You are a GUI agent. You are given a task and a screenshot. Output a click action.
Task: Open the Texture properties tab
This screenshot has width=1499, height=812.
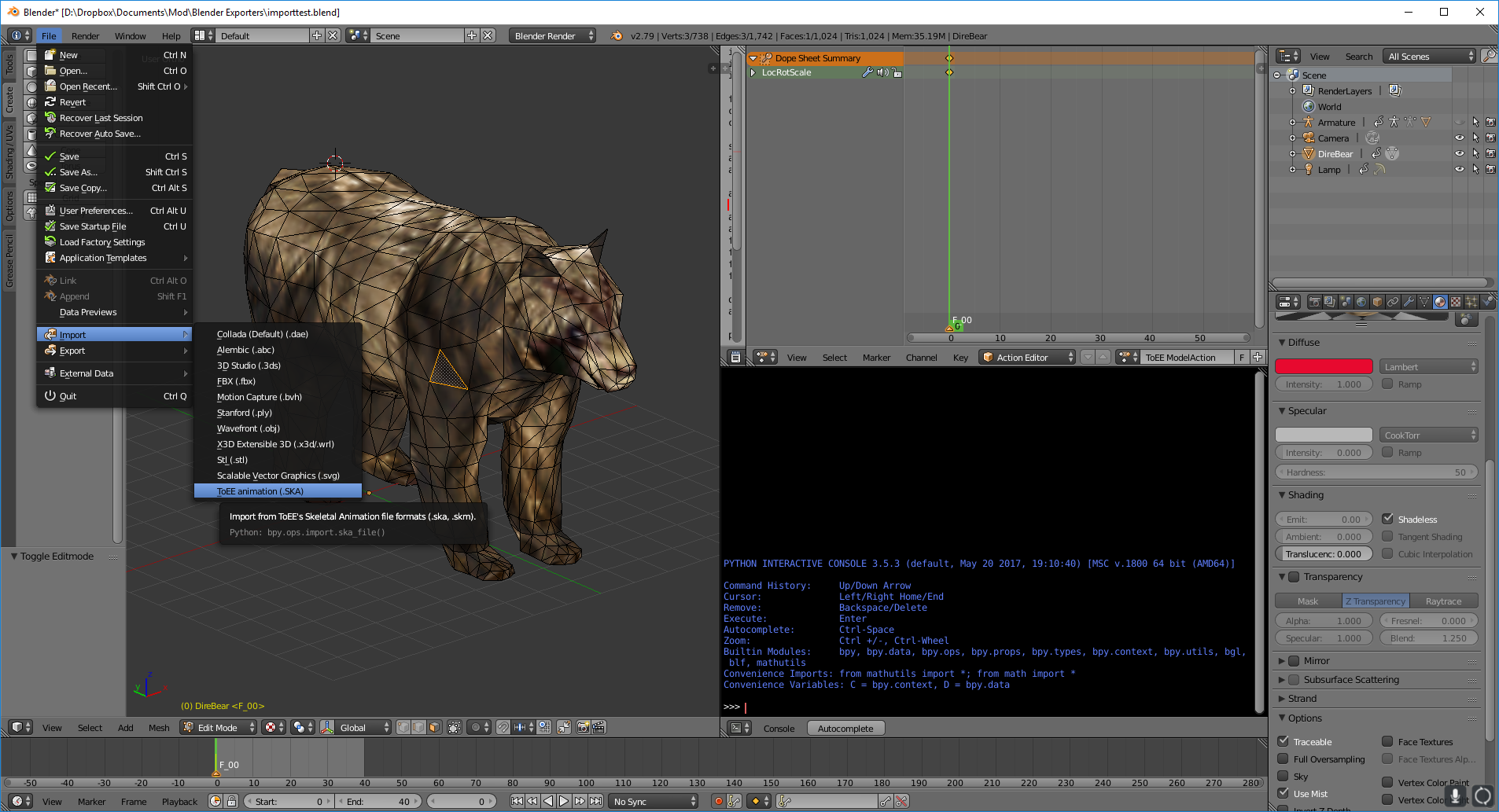1456,302
